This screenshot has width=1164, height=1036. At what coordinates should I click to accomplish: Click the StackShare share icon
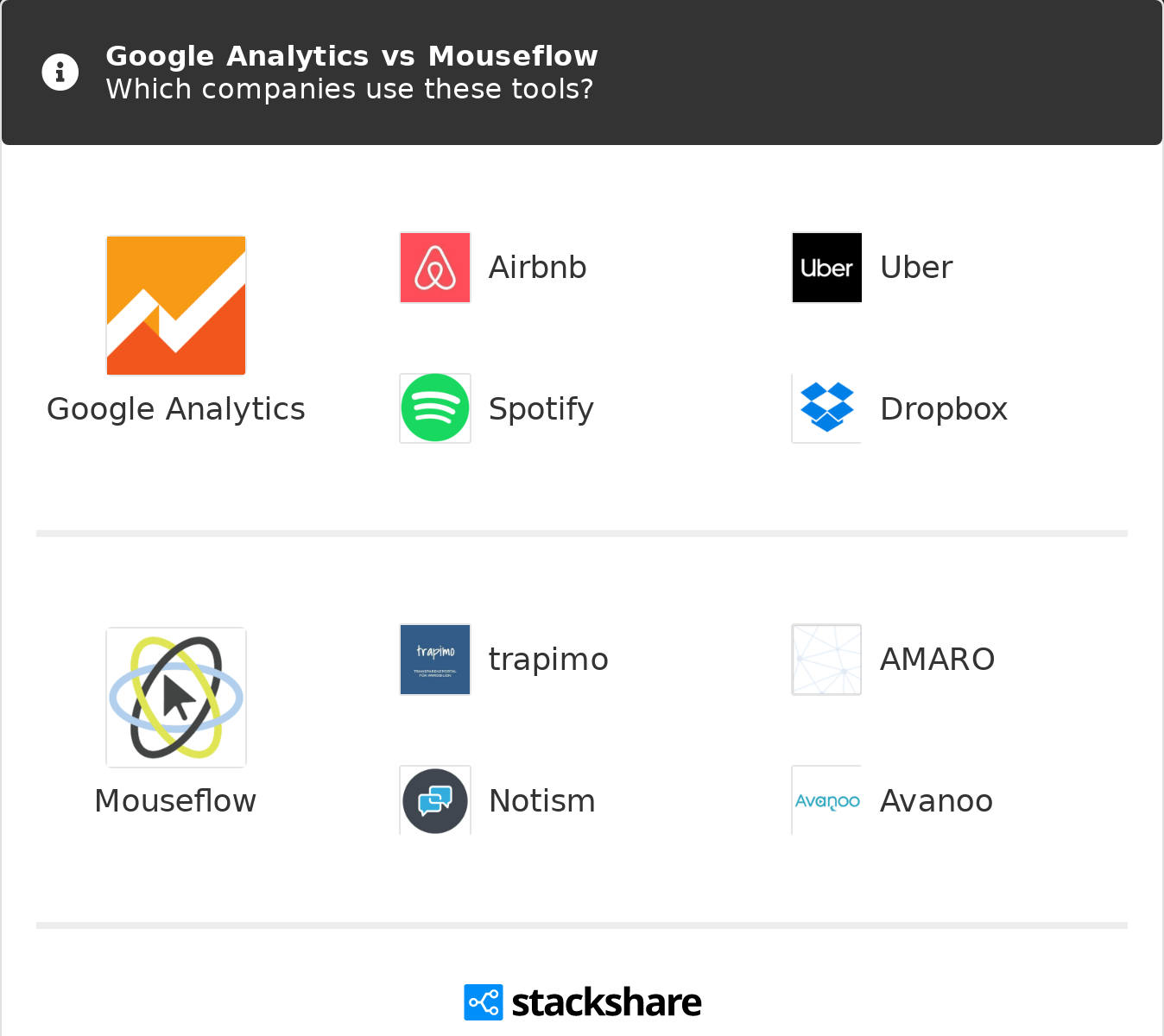coord(484,1002)
